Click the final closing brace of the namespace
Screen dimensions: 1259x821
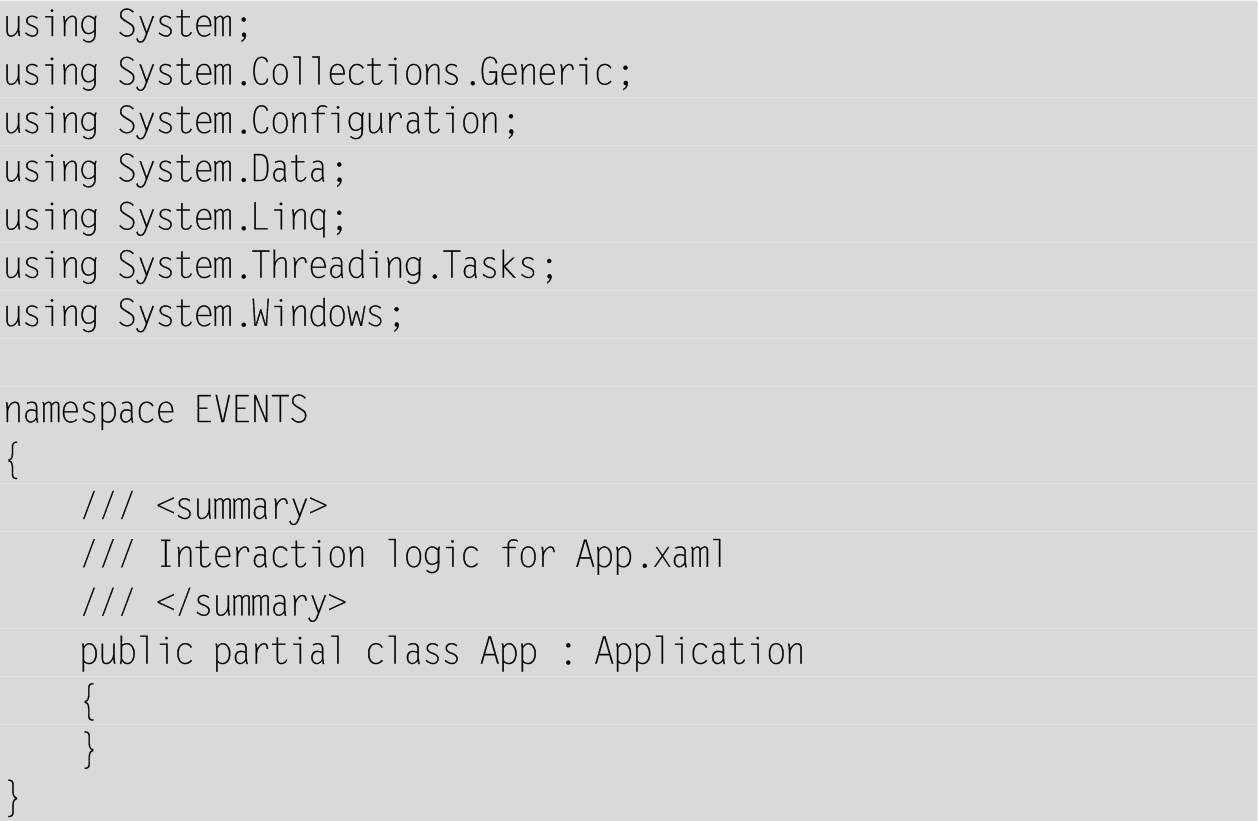12,796
